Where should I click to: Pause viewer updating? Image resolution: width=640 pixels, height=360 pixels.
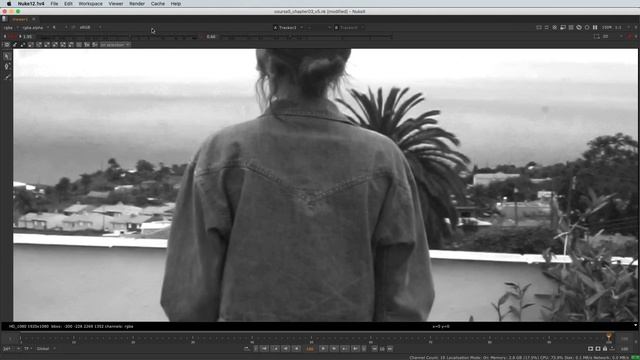595,28
